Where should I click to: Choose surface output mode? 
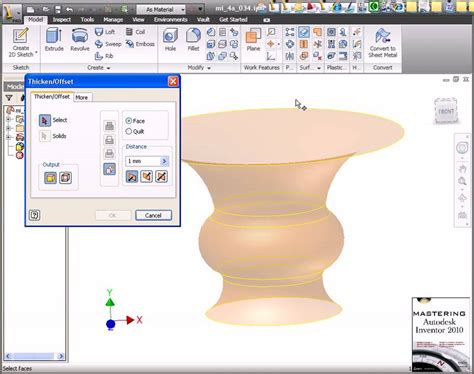pyautogui.click(x=65, y=178)
